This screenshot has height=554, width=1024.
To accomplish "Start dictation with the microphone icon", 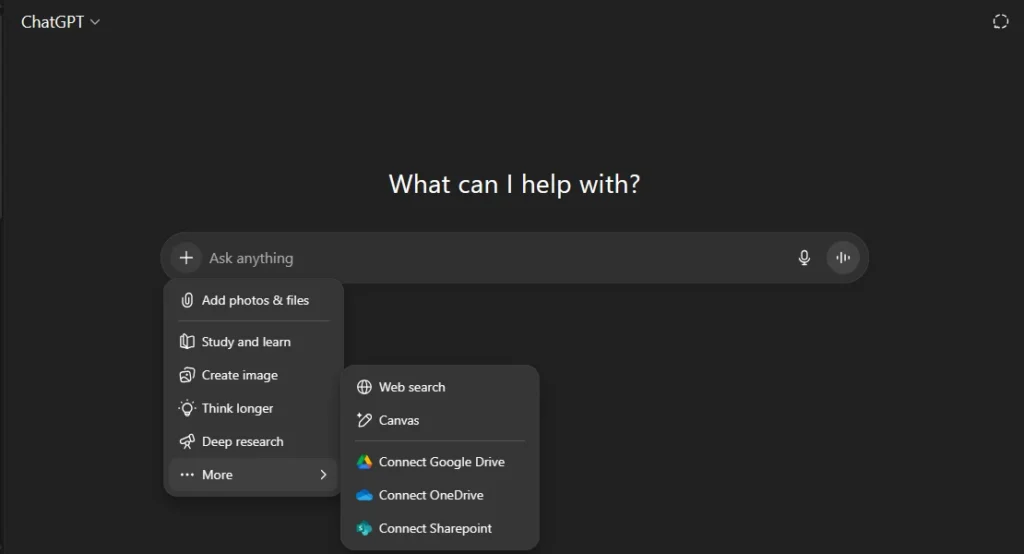I will pyautogui.click(x=804, y=257).
